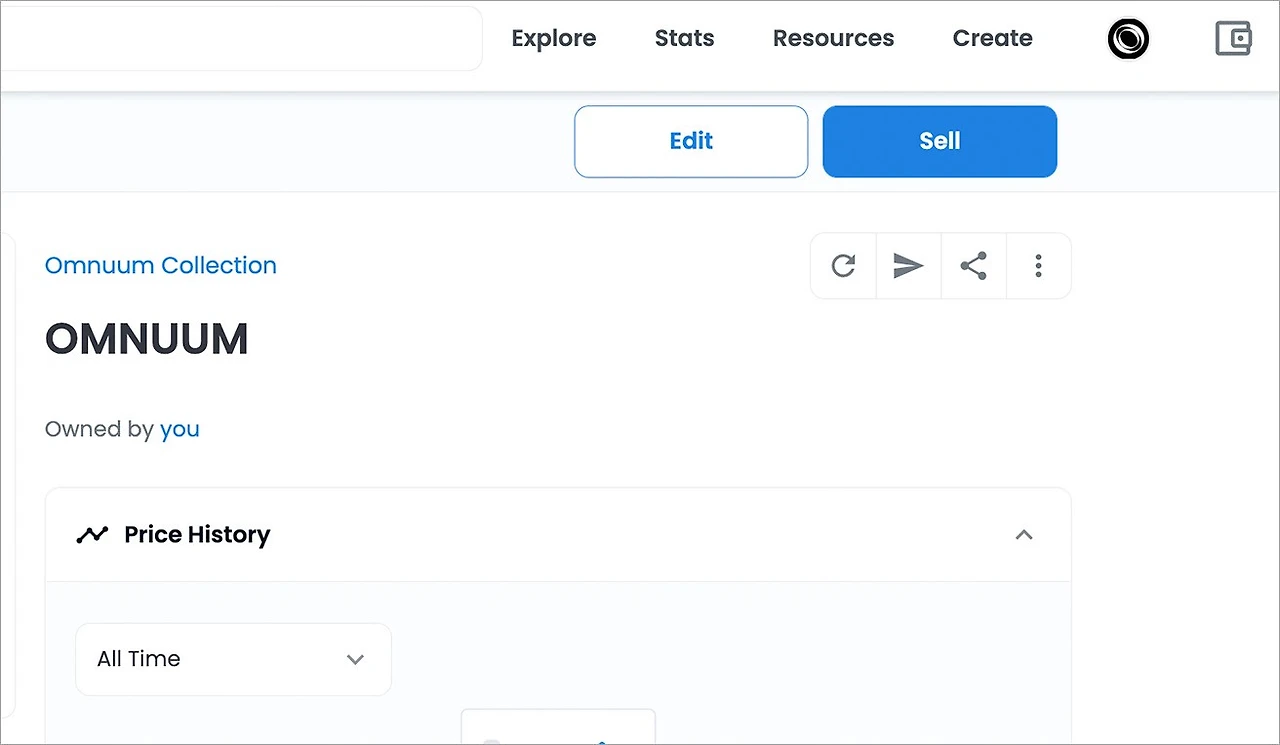Open the Omnuum Collection link

[x=161, y=265]
